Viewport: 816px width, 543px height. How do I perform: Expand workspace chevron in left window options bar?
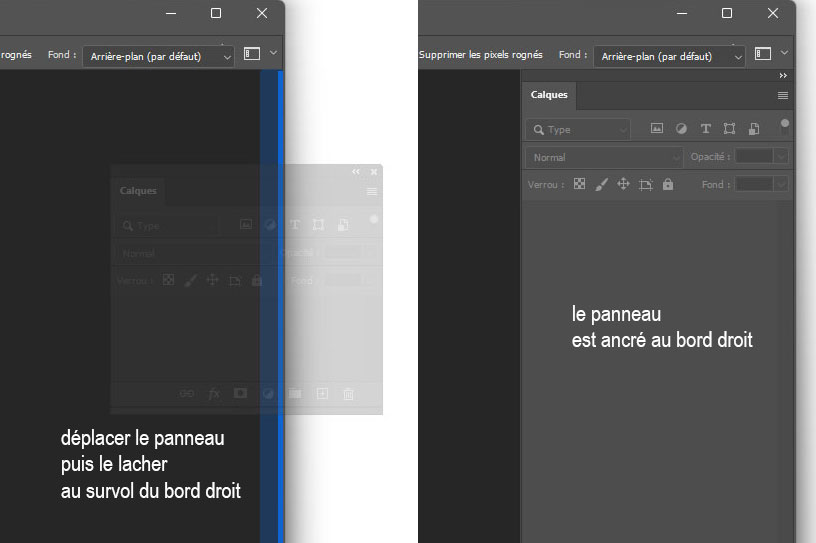click(x=273, y=53)
